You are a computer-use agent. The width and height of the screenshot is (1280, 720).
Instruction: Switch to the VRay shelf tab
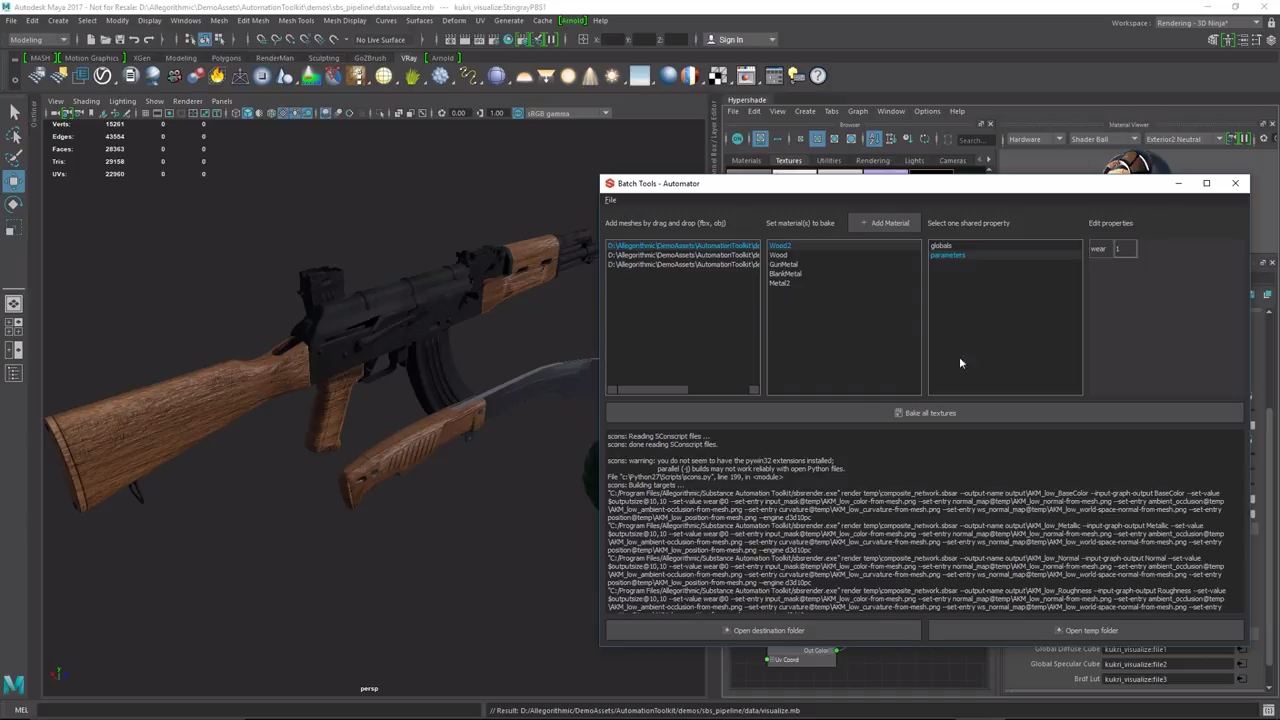pyautogui.click(x=409, y=58)
